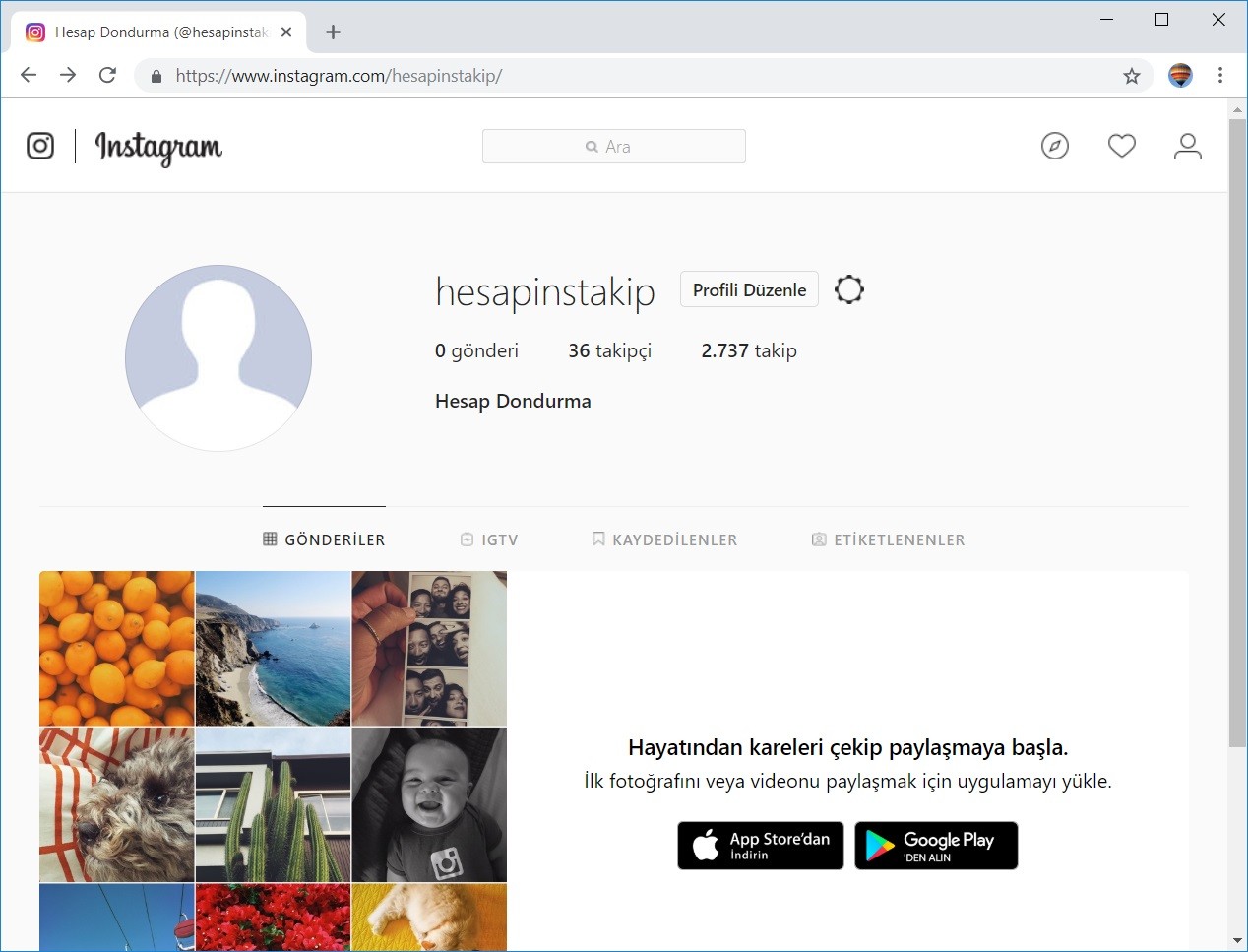Open the 2.737 takip following list

749,350
